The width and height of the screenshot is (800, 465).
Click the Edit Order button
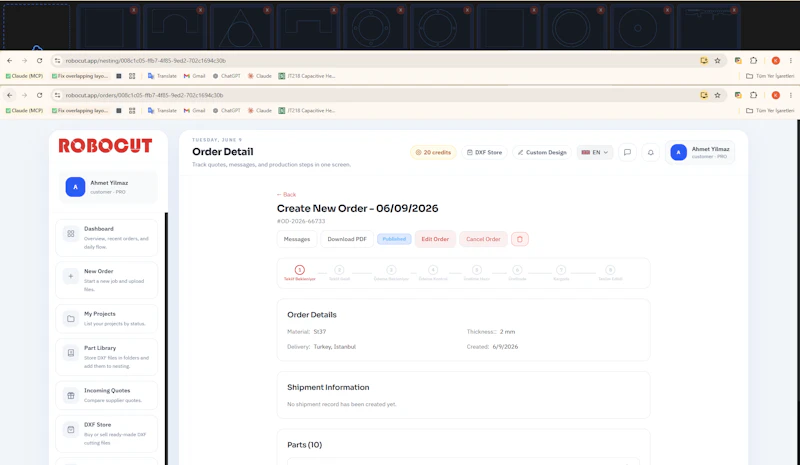[435, 239]
